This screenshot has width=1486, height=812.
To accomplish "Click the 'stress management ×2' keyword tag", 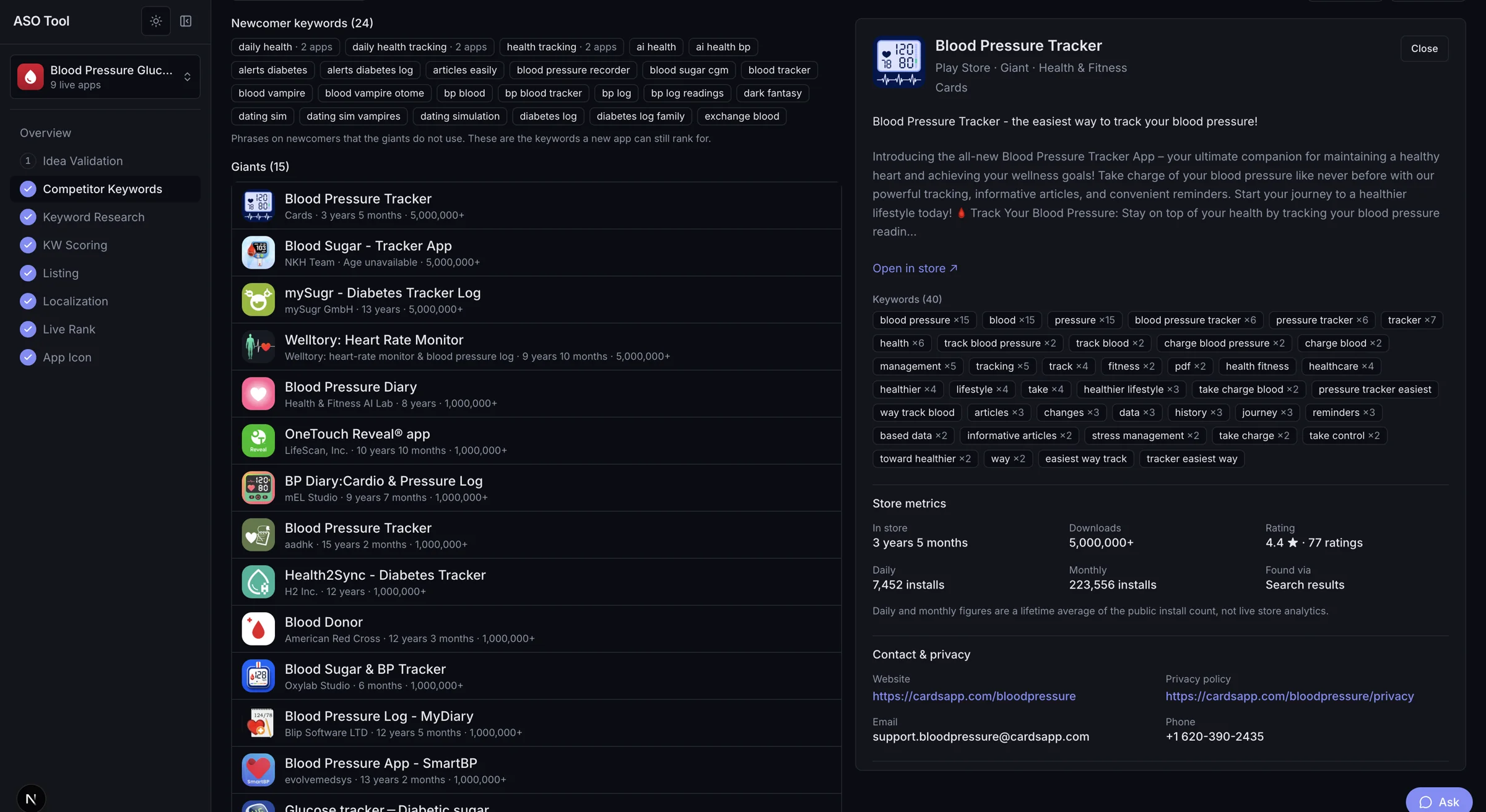I will pos(1145,436).
